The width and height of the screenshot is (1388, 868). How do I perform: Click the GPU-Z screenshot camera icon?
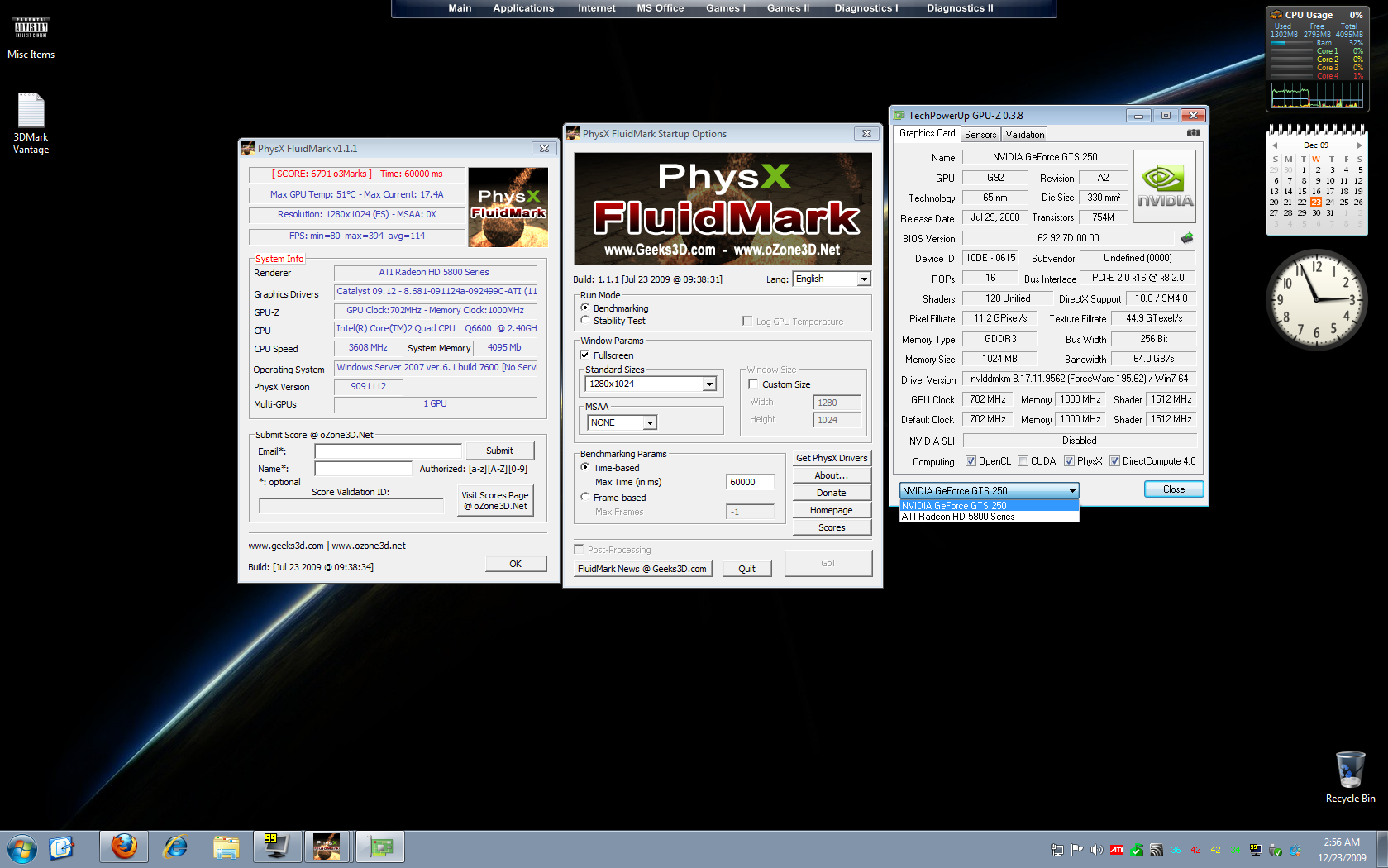click(x=1193, y=133)
